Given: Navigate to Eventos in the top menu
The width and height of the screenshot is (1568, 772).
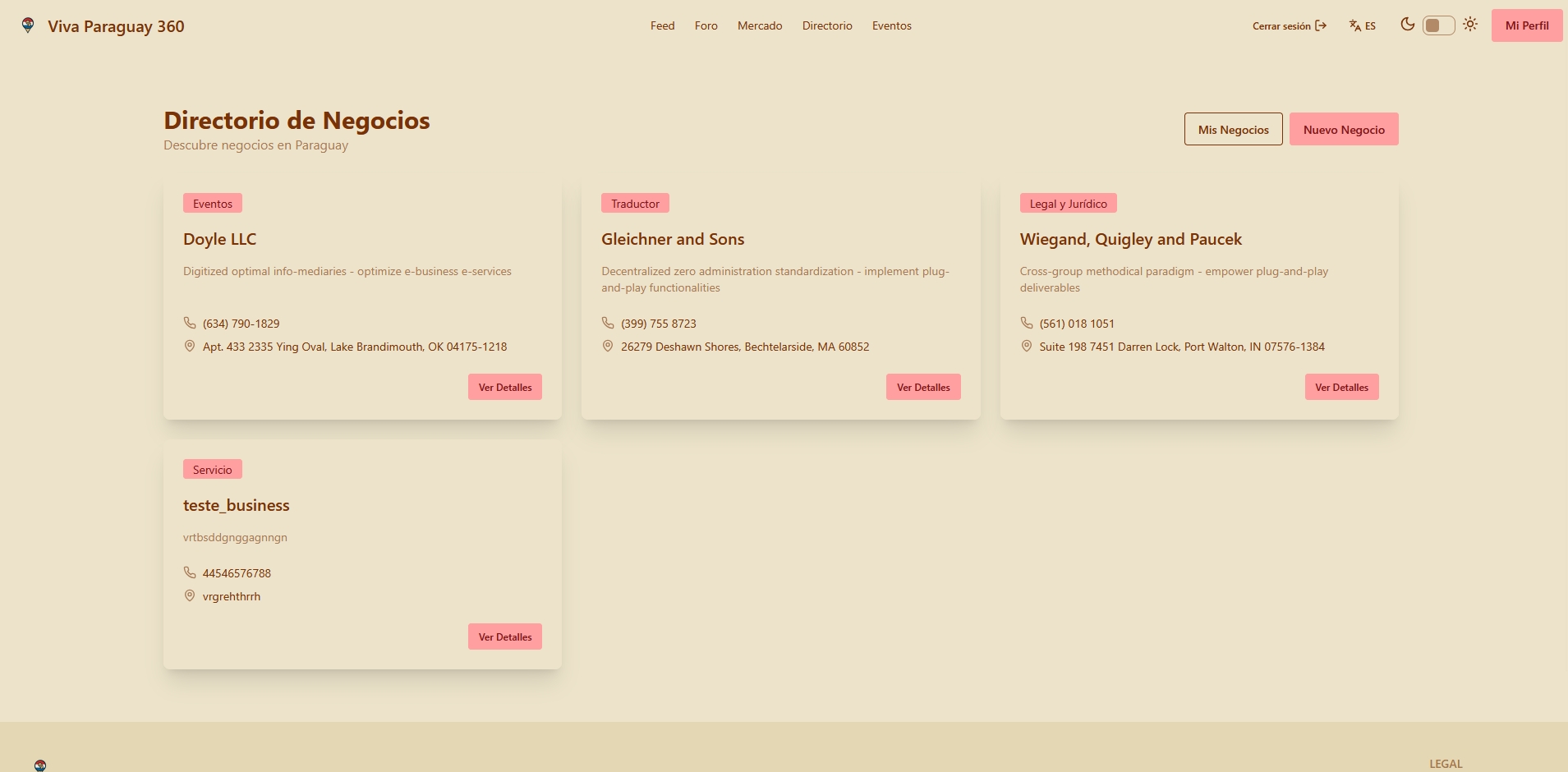Looking at the screenshot, I should coord(891,25).
